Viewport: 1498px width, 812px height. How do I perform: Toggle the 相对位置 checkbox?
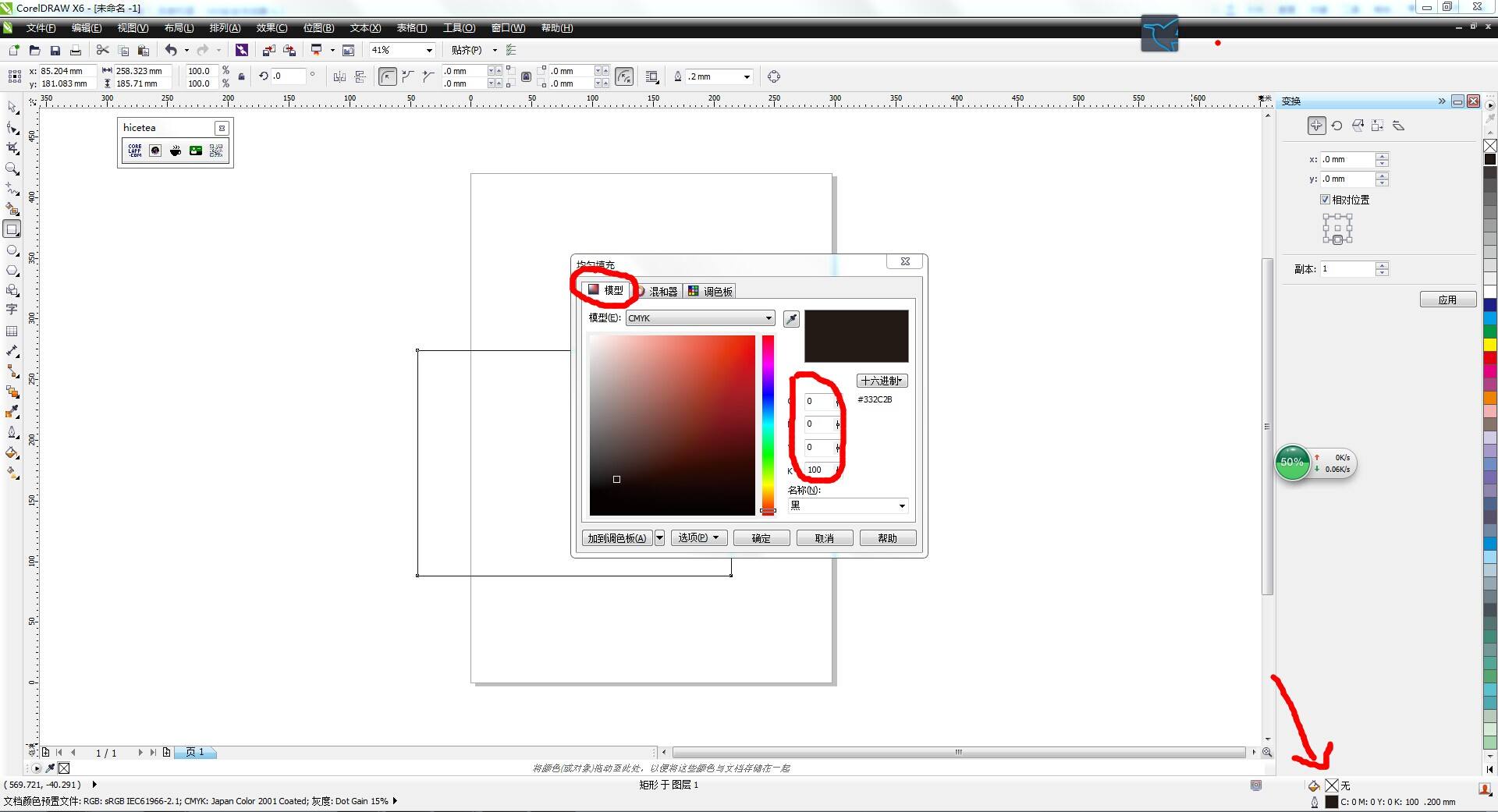(x=1325, y=200)
